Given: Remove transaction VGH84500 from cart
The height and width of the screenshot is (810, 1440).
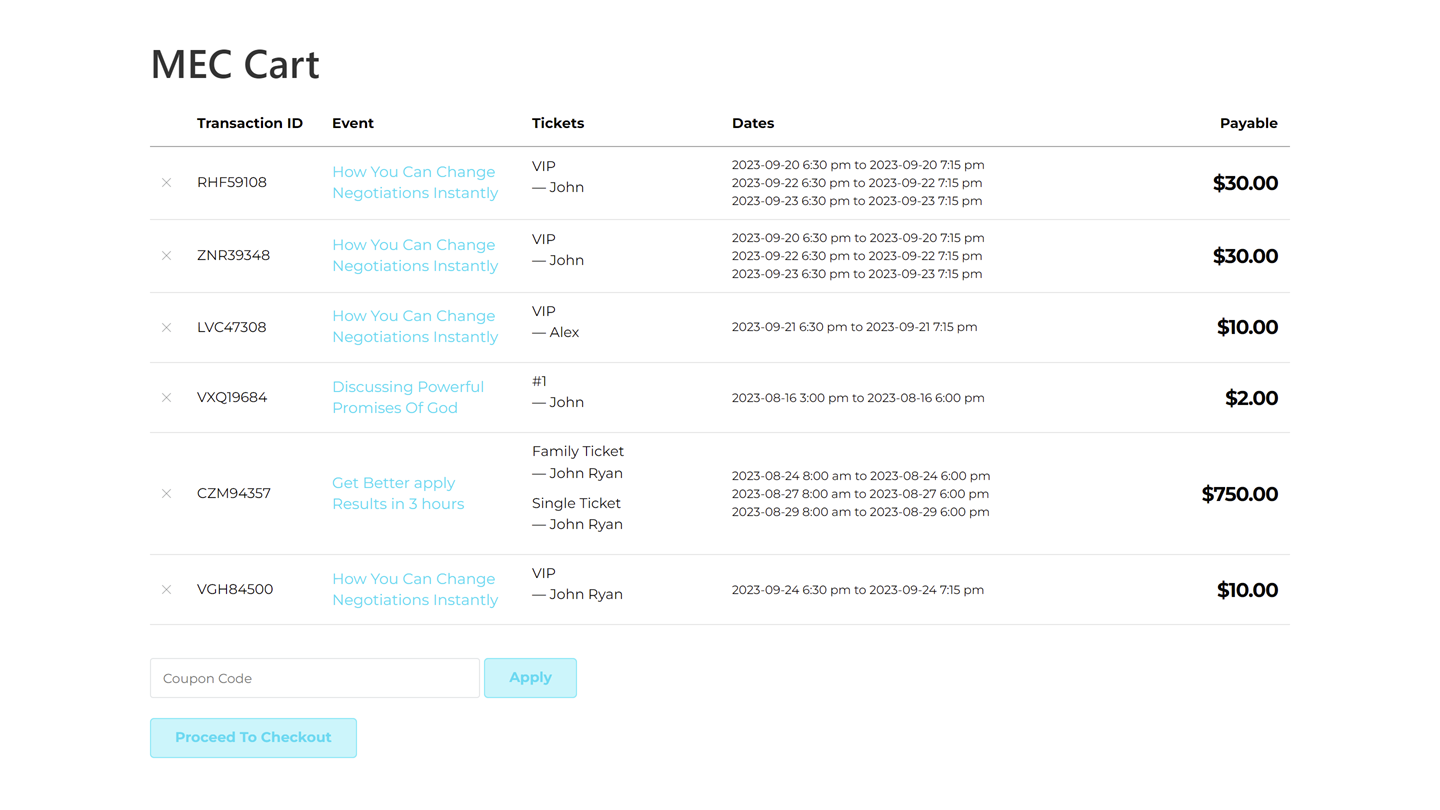Looking at the screenshot, I should pyautogui.click(x=167, y=590).
